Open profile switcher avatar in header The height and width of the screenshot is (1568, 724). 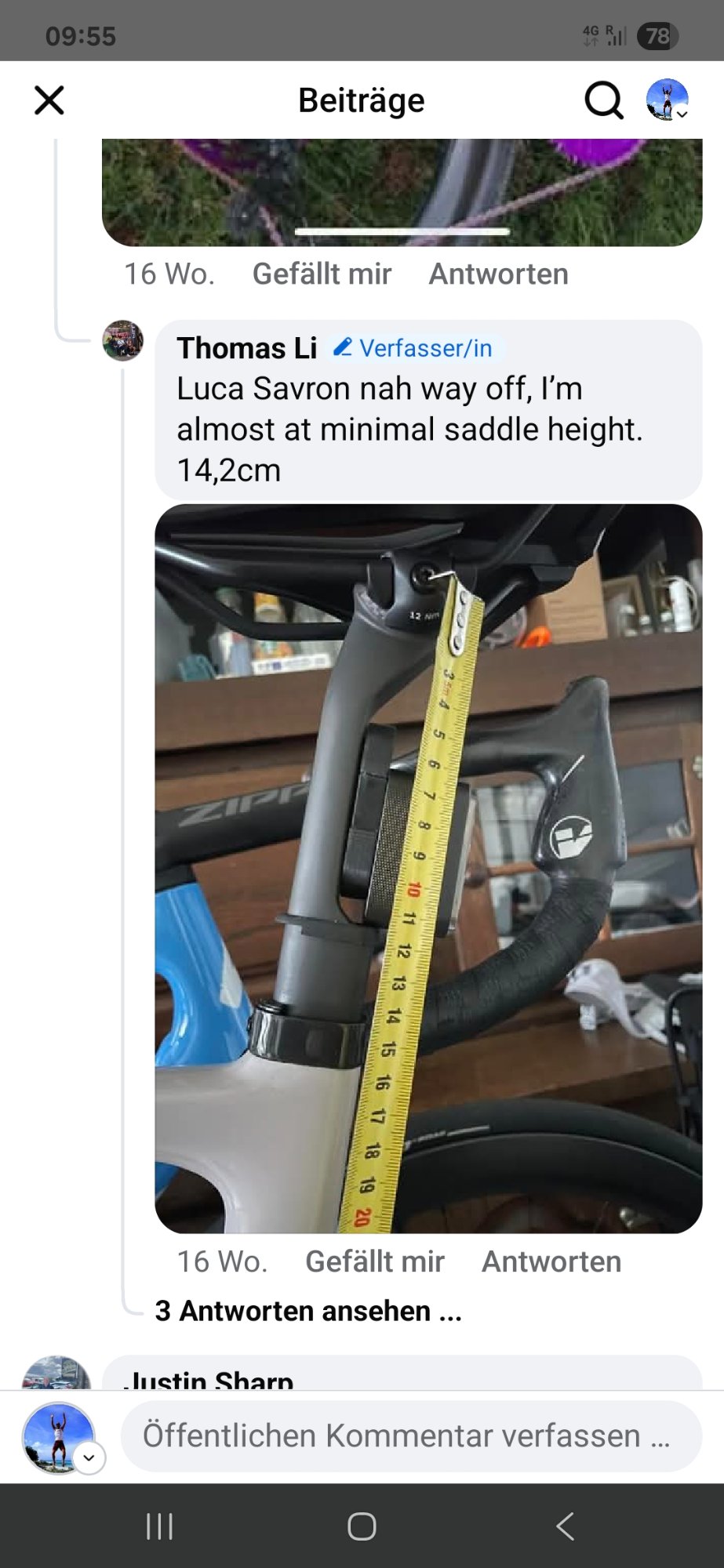[x=667, y=100]
